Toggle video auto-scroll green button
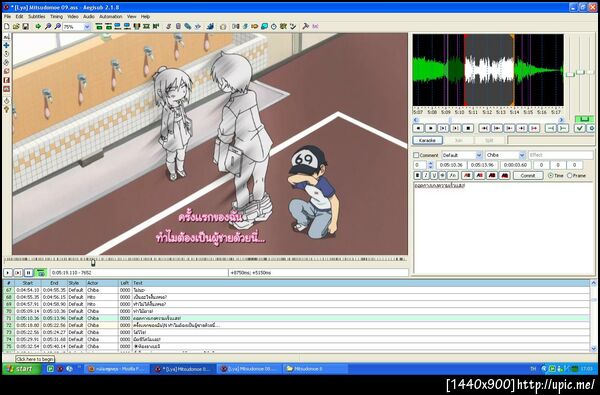 tap(40, 273)
